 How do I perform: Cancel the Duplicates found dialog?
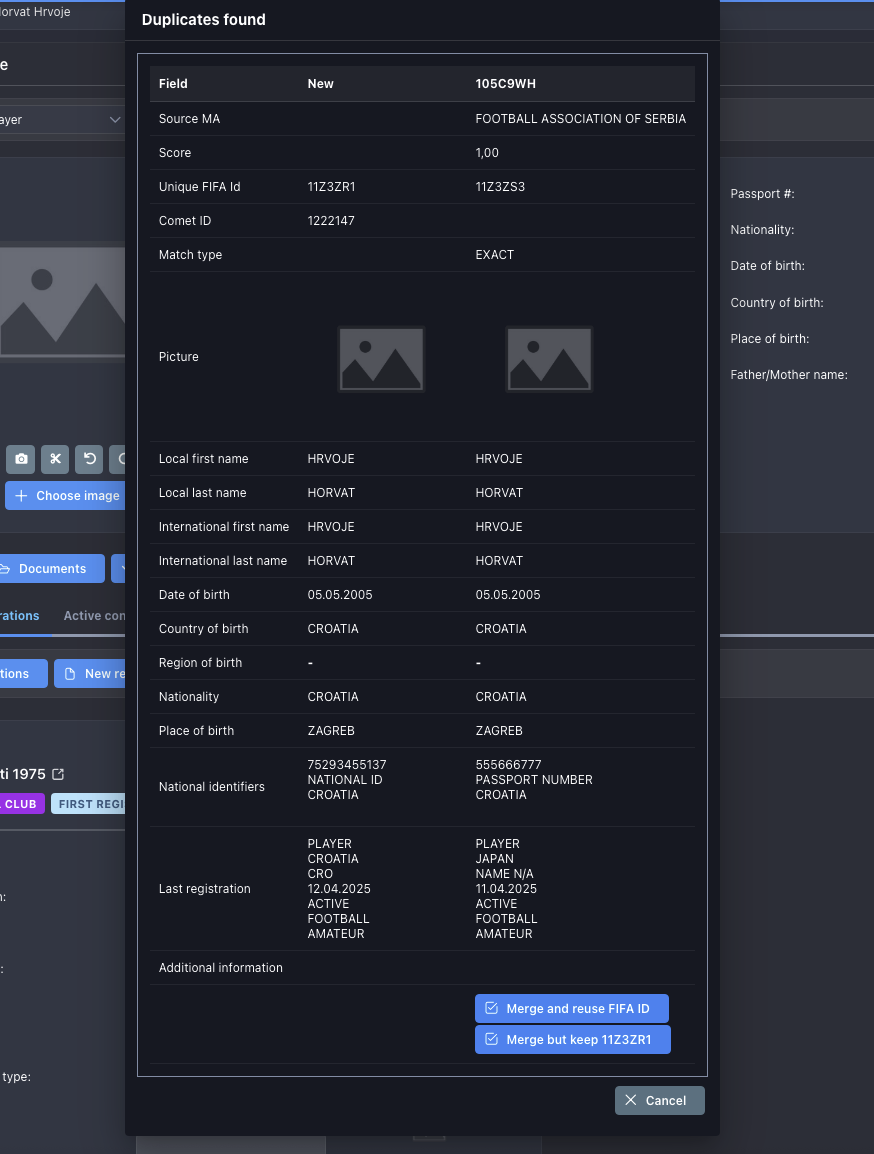[x=659, y=1100]
